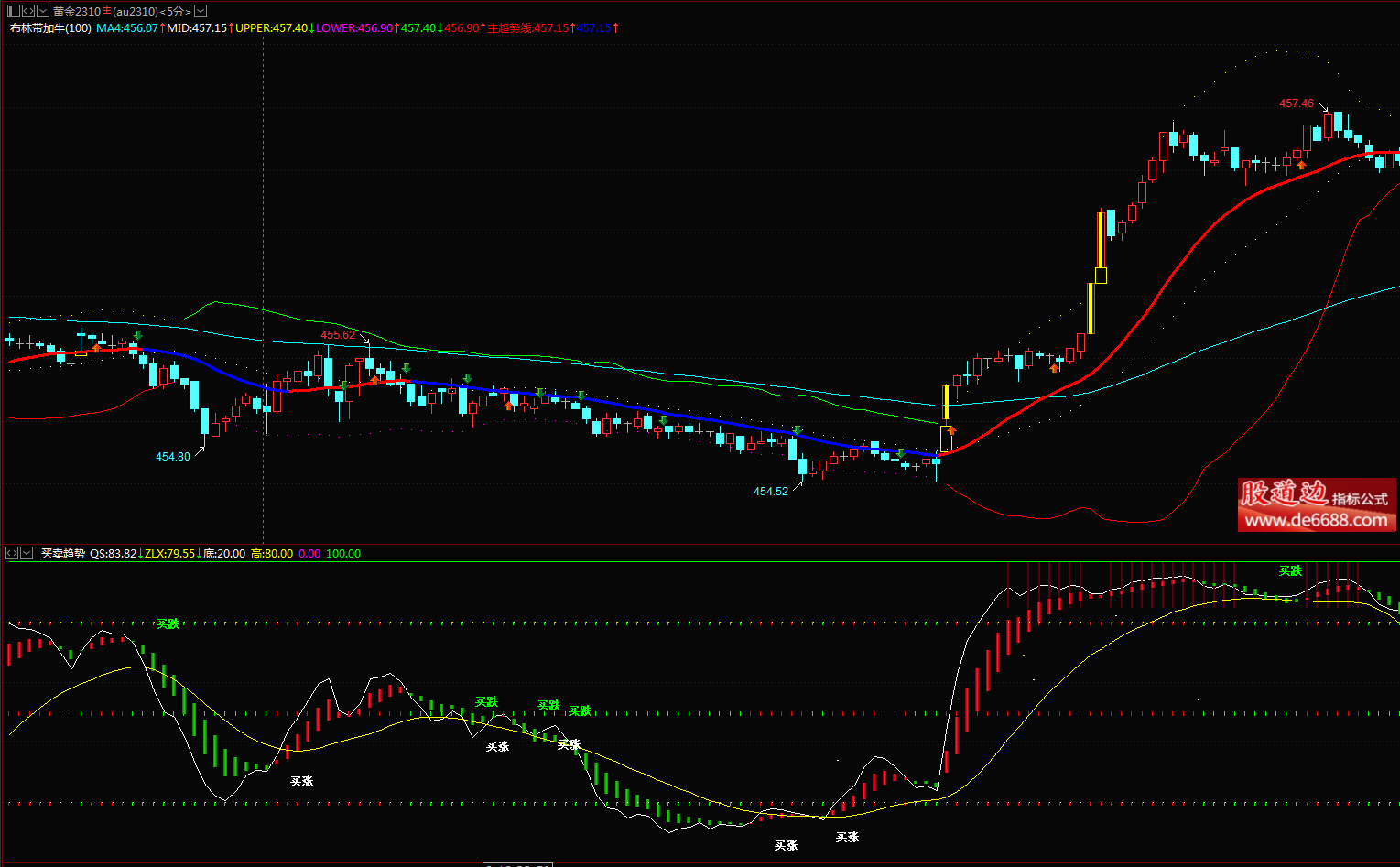Click the 454.80 low price label

(173, 457)
